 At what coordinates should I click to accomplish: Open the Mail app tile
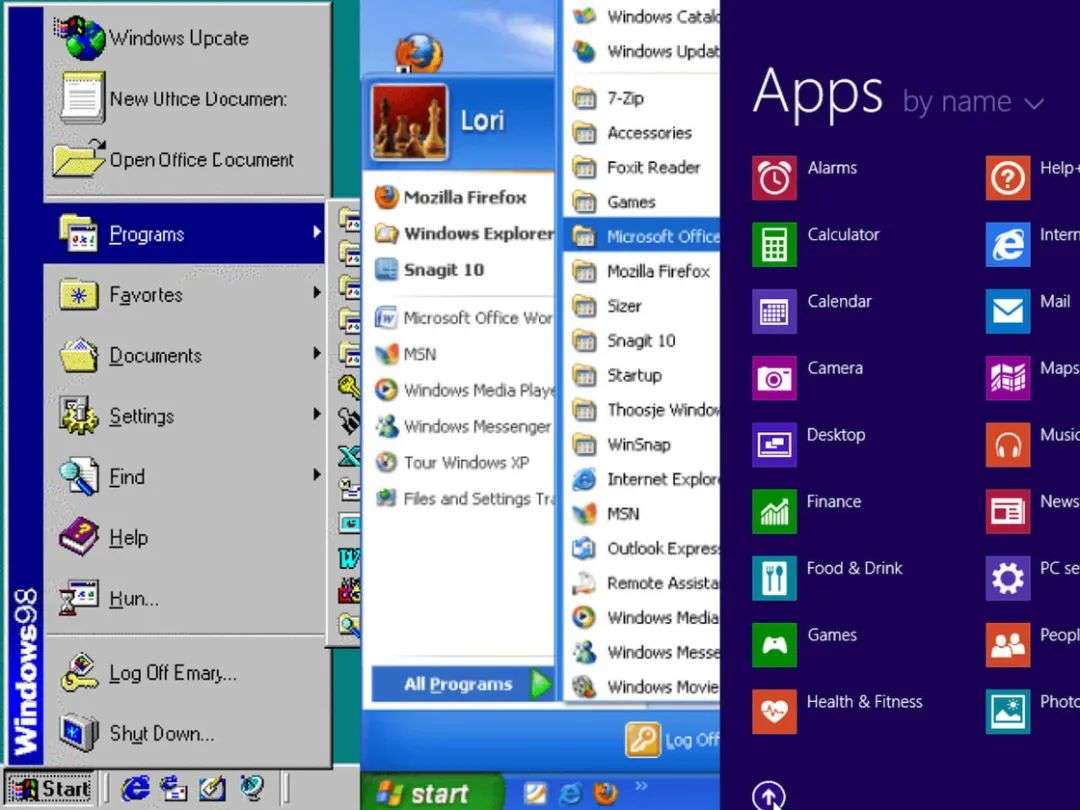(x=1008, y=311)
